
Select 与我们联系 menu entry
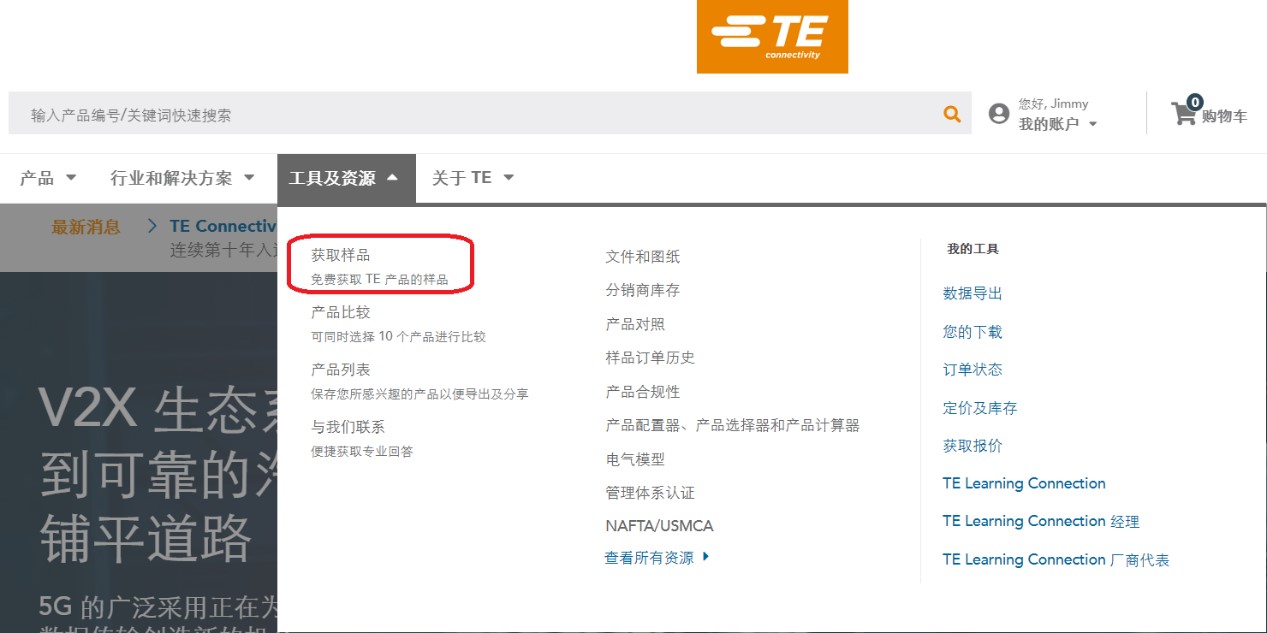348,427
